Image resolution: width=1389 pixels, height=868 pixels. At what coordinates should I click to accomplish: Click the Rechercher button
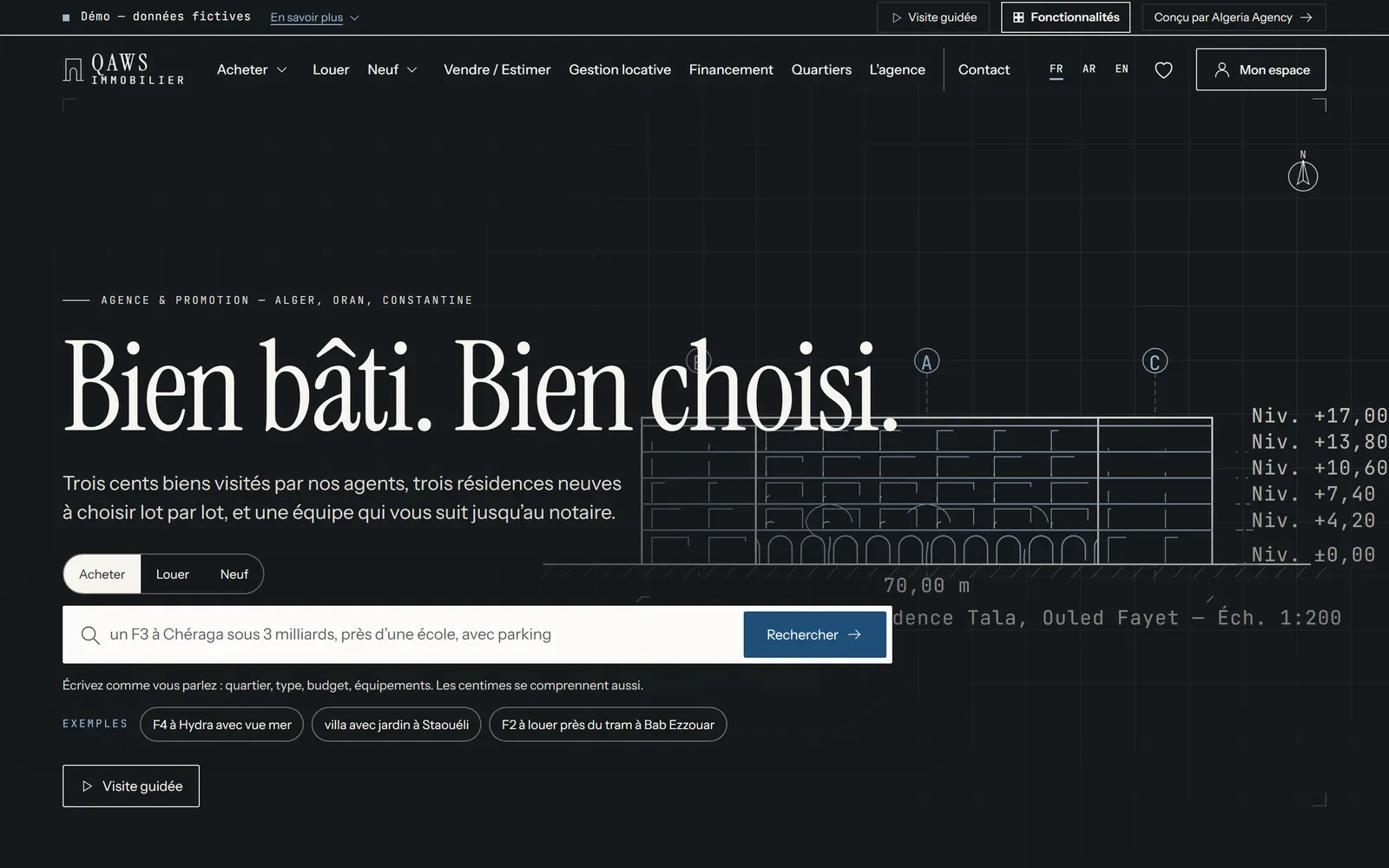click(x=814, y=635)
